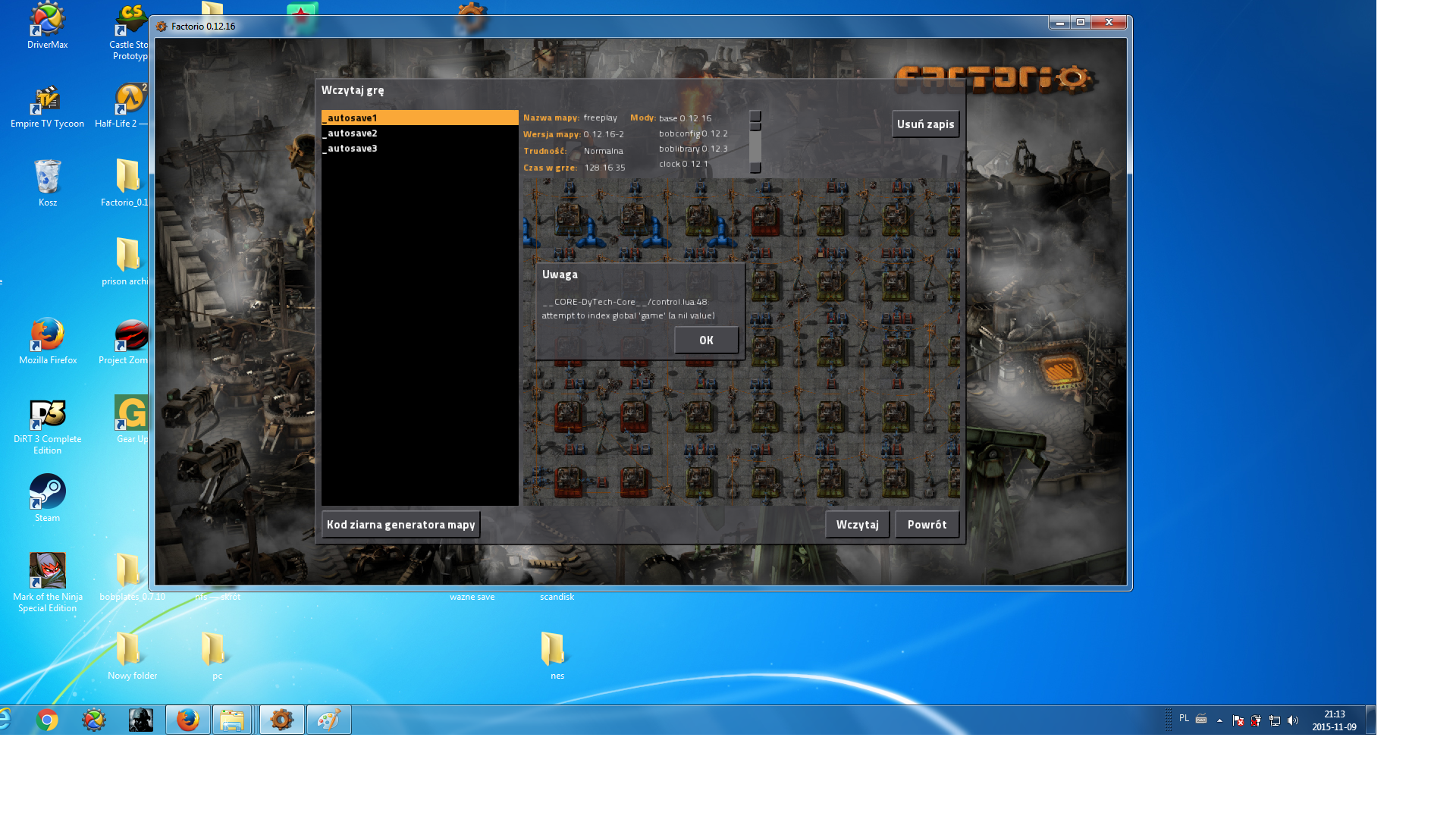Select the _autosave1 save entry

click(419, 118)
